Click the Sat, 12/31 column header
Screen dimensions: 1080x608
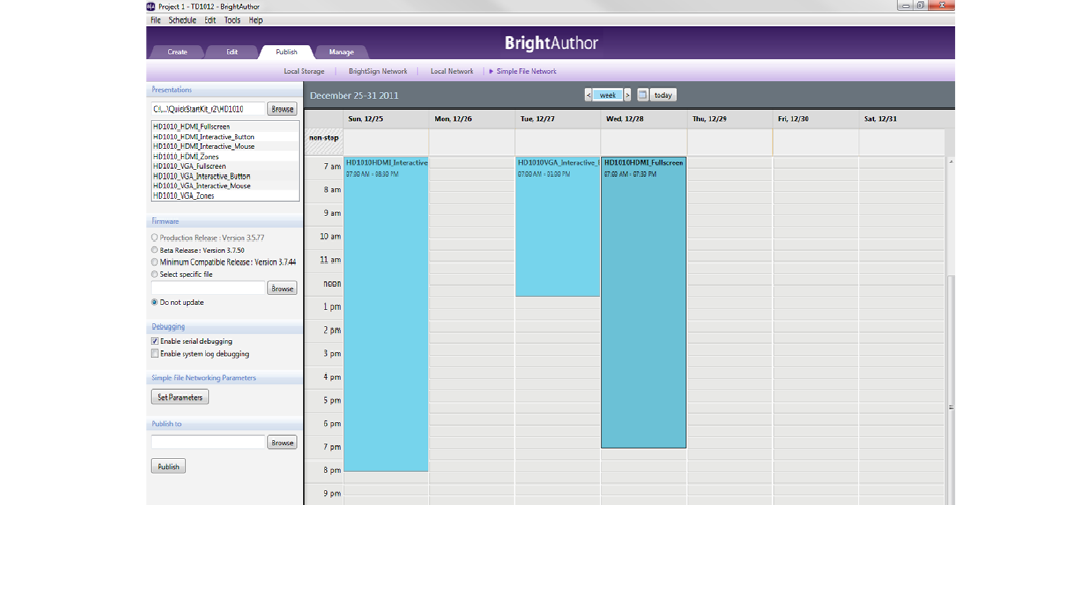click(902, 119)
